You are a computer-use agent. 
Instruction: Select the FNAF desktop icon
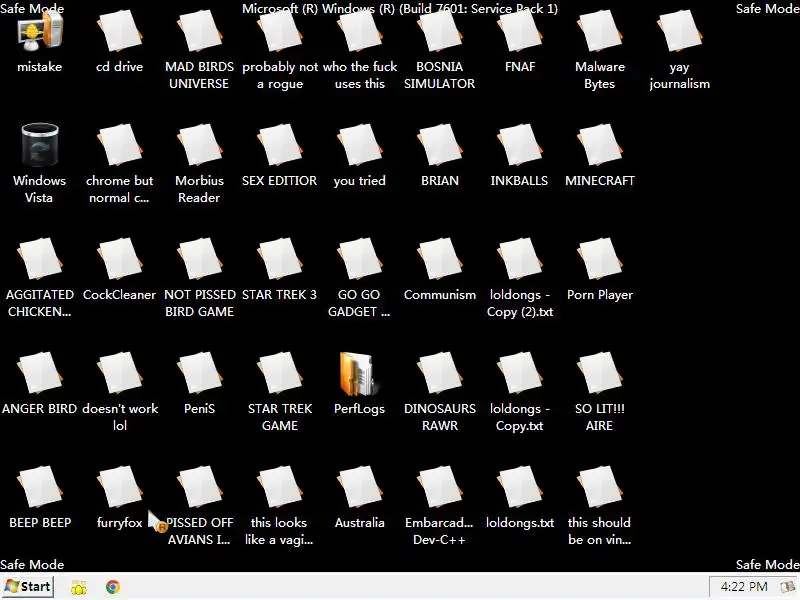[520, 33]
